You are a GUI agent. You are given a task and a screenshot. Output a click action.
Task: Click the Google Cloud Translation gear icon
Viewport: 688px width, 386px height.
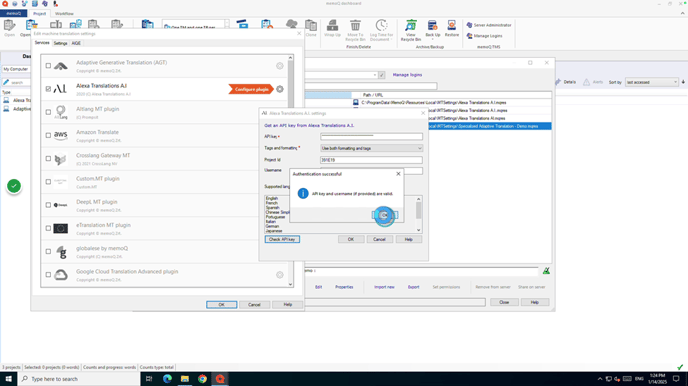point(280,275)
